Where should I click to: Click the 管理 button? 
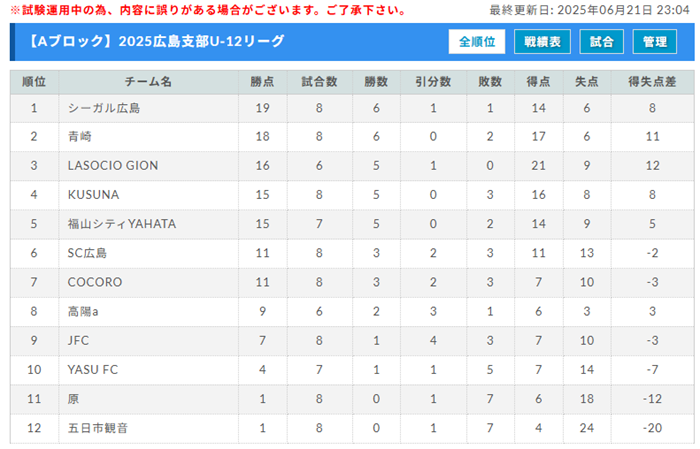(654, 42)
